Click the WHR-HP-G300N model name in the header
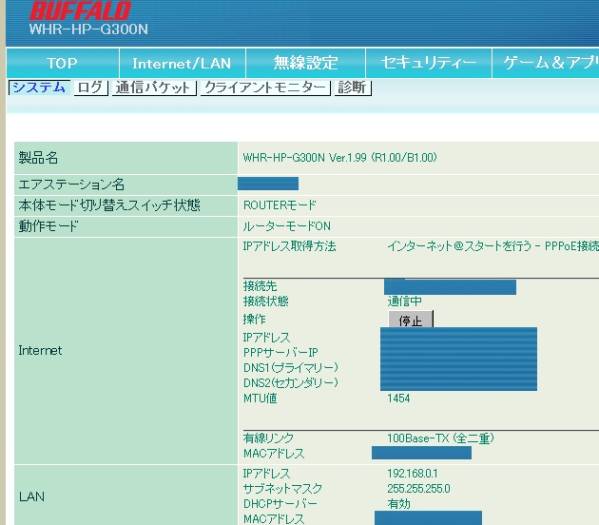 89,29
